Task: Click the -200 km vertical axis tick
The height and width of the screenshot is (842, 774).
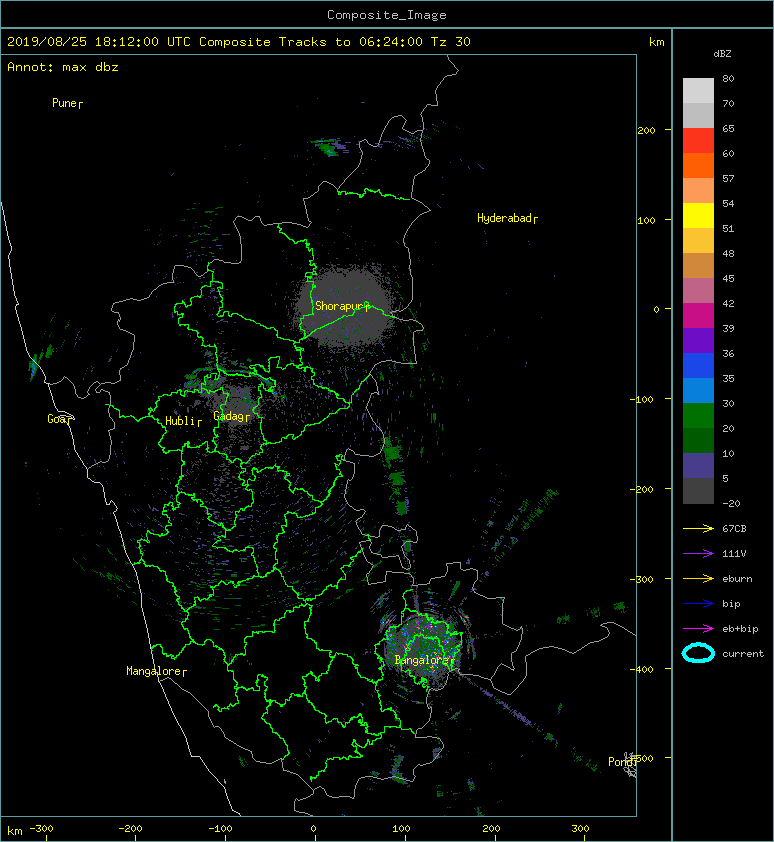Action: 641,489
